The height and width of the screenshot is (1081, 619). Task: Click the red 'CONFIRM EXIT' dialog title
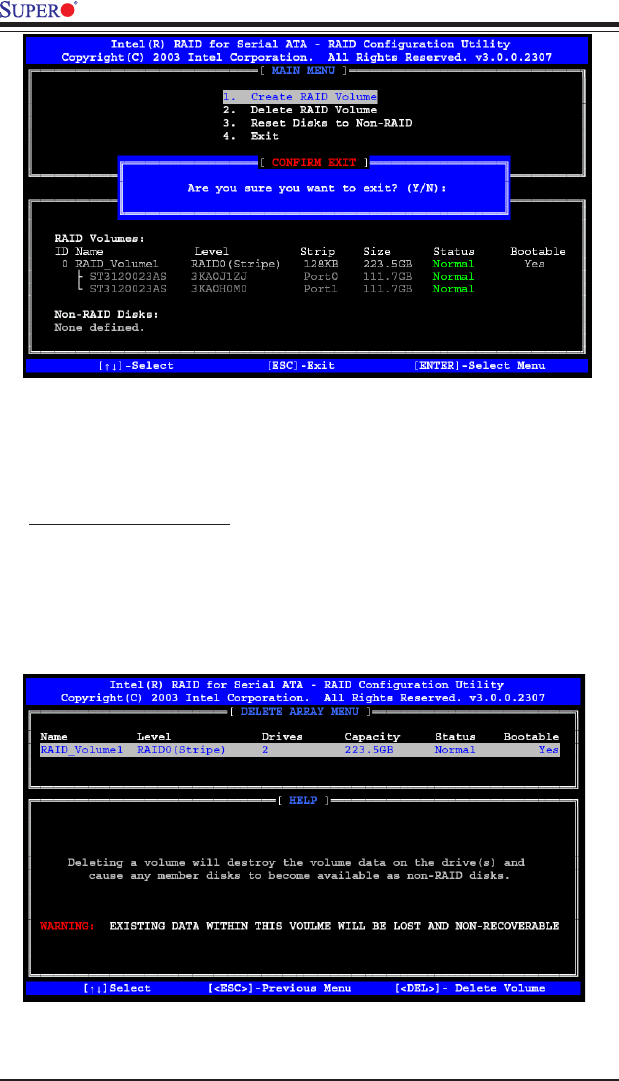tap(314, 163)
